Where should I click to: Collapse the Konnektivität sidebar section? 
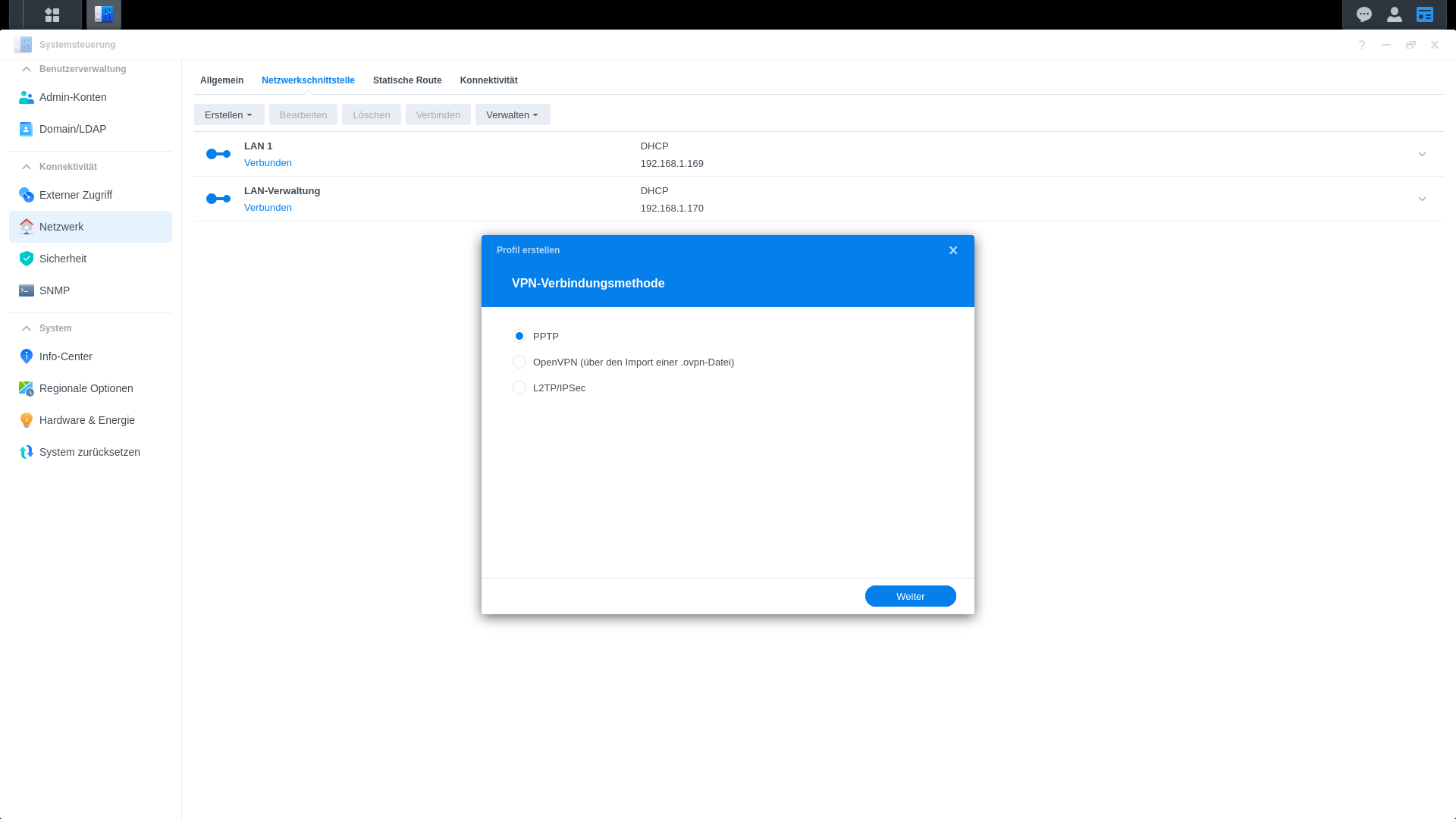coord(27,167)
